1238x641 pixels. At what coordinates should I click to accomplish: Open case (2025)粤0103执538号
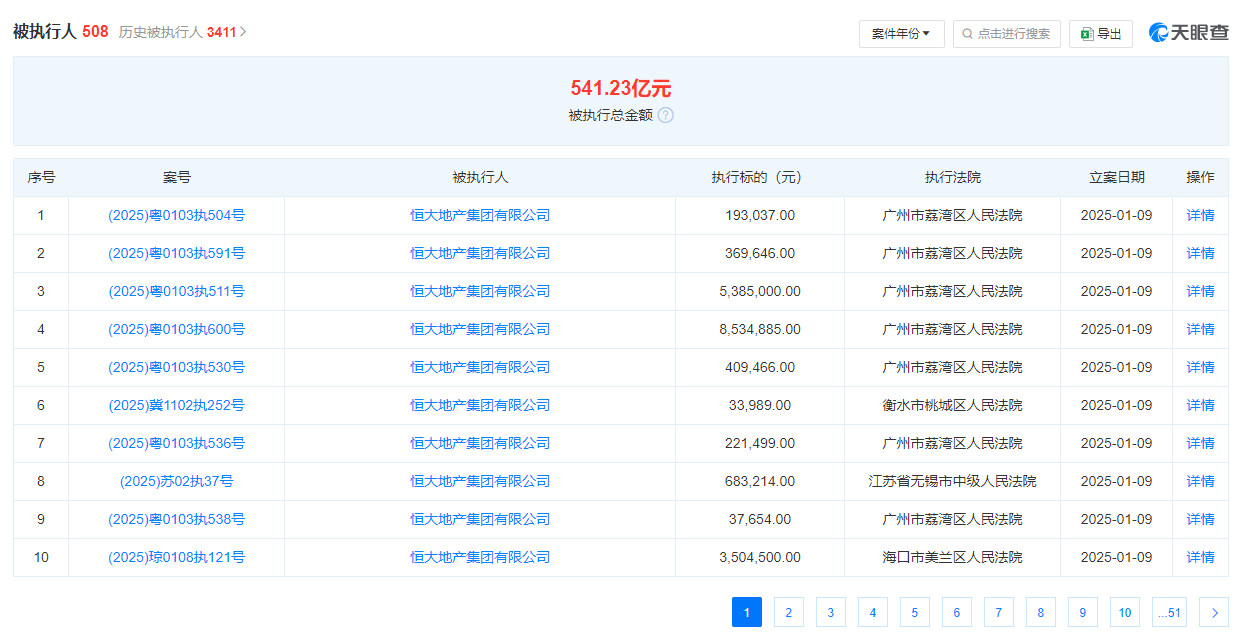[x=177, y=519]
